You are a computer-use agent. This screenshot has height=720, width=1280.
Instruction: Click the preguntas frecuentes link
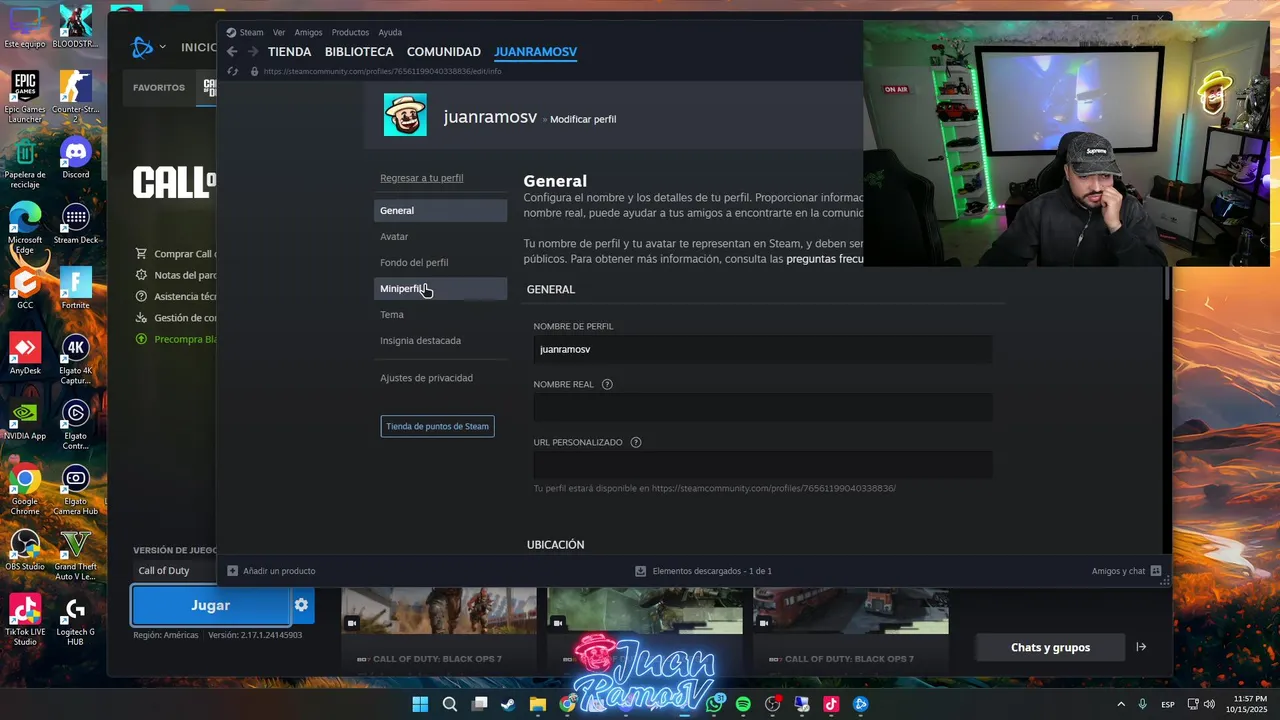(824, 259)
